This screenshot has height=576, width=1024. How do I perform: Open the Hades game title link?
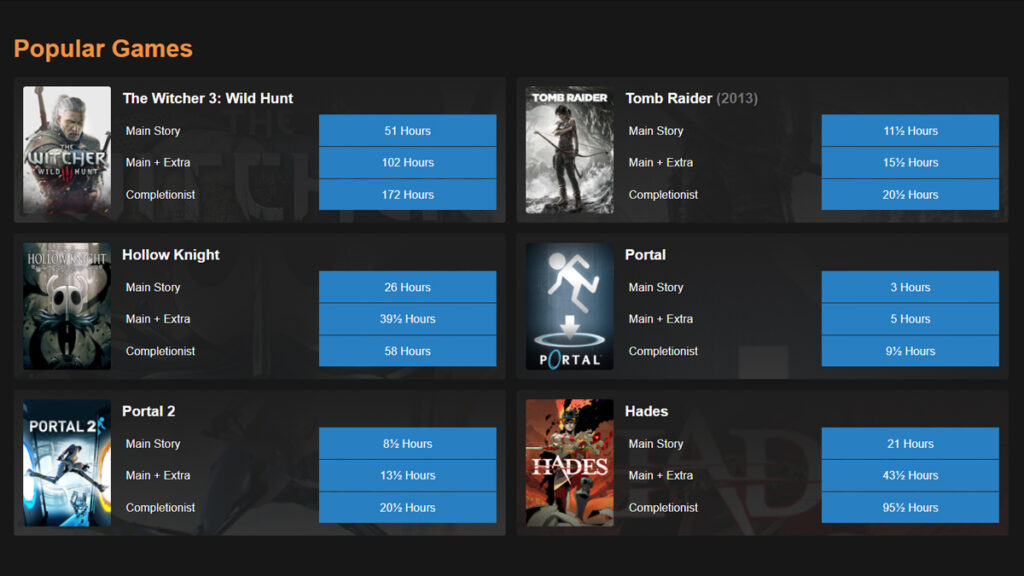(647, 411)
